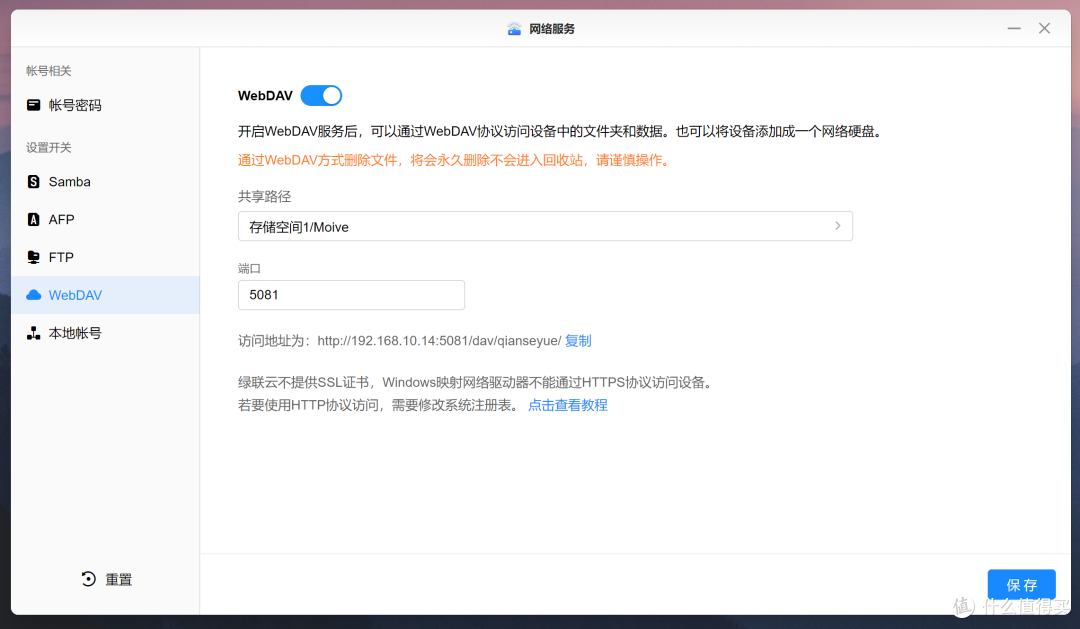Image resolution: width=1080 pixels, height=629 pixels.
Task: Click the 本地帐号 network icon
Action: (33, 333)
